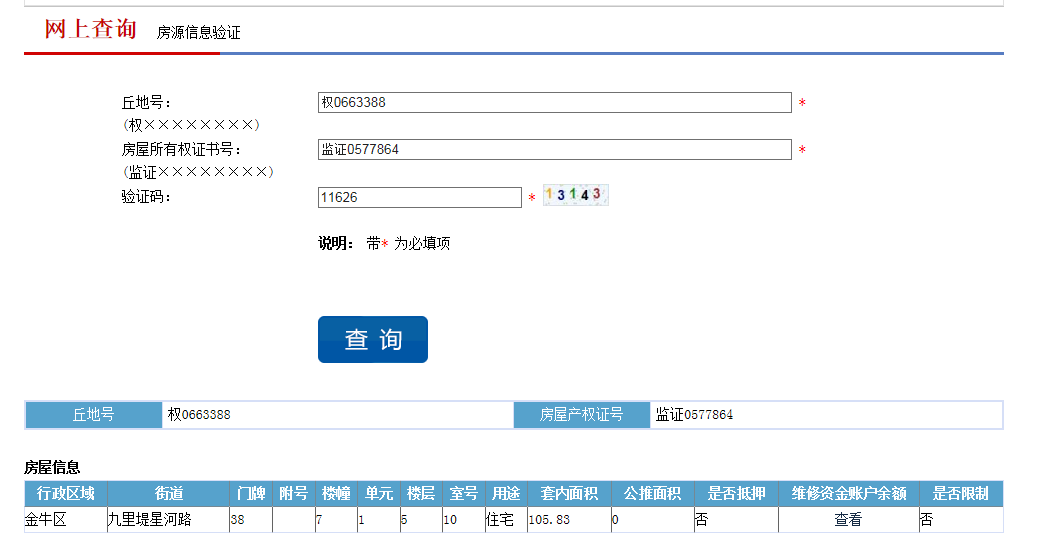Click the 丘地号 input field
The image size is (1037, 547).
(554, 102)
